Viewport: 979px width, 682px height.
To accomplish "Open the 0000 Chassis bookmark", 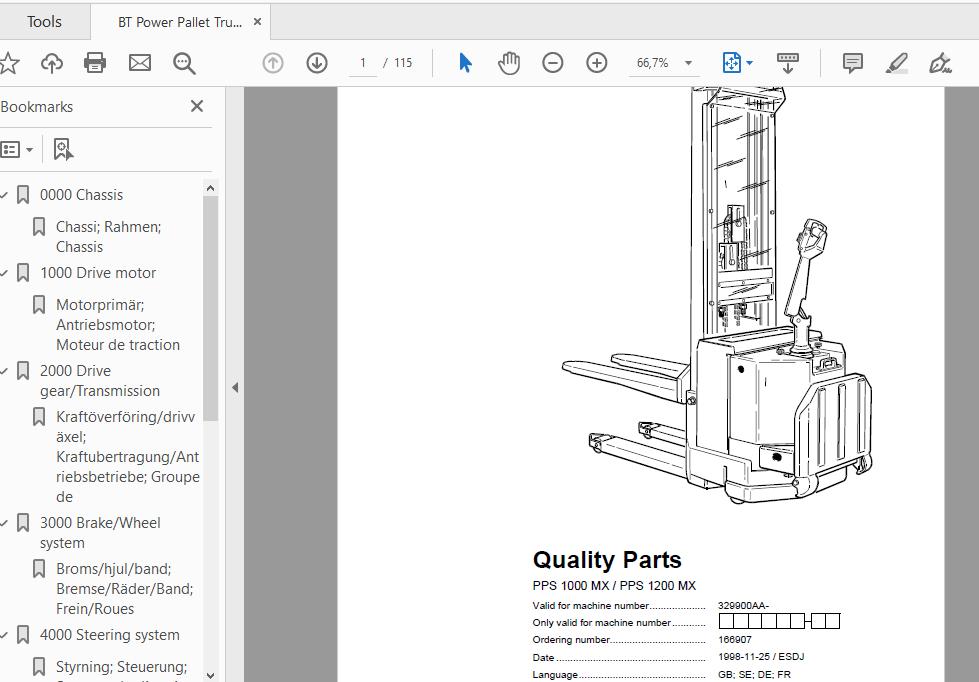I will [81, 195].
